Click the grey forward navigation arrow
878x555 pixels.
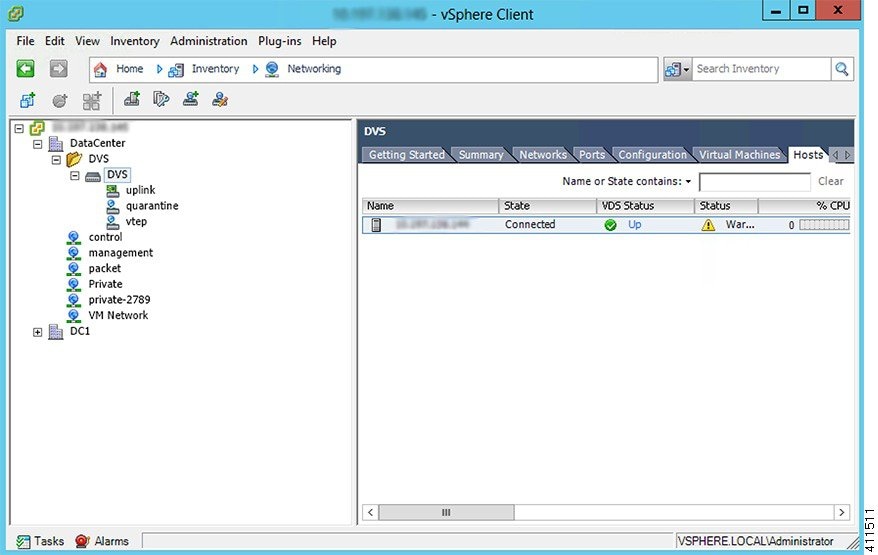(59, 68)
